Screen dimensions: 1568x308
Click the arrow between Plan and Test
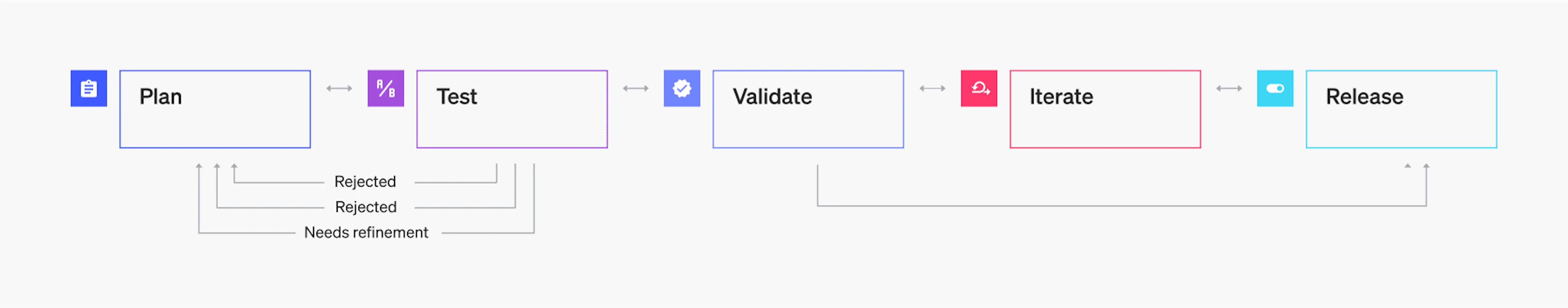[339, 88]
